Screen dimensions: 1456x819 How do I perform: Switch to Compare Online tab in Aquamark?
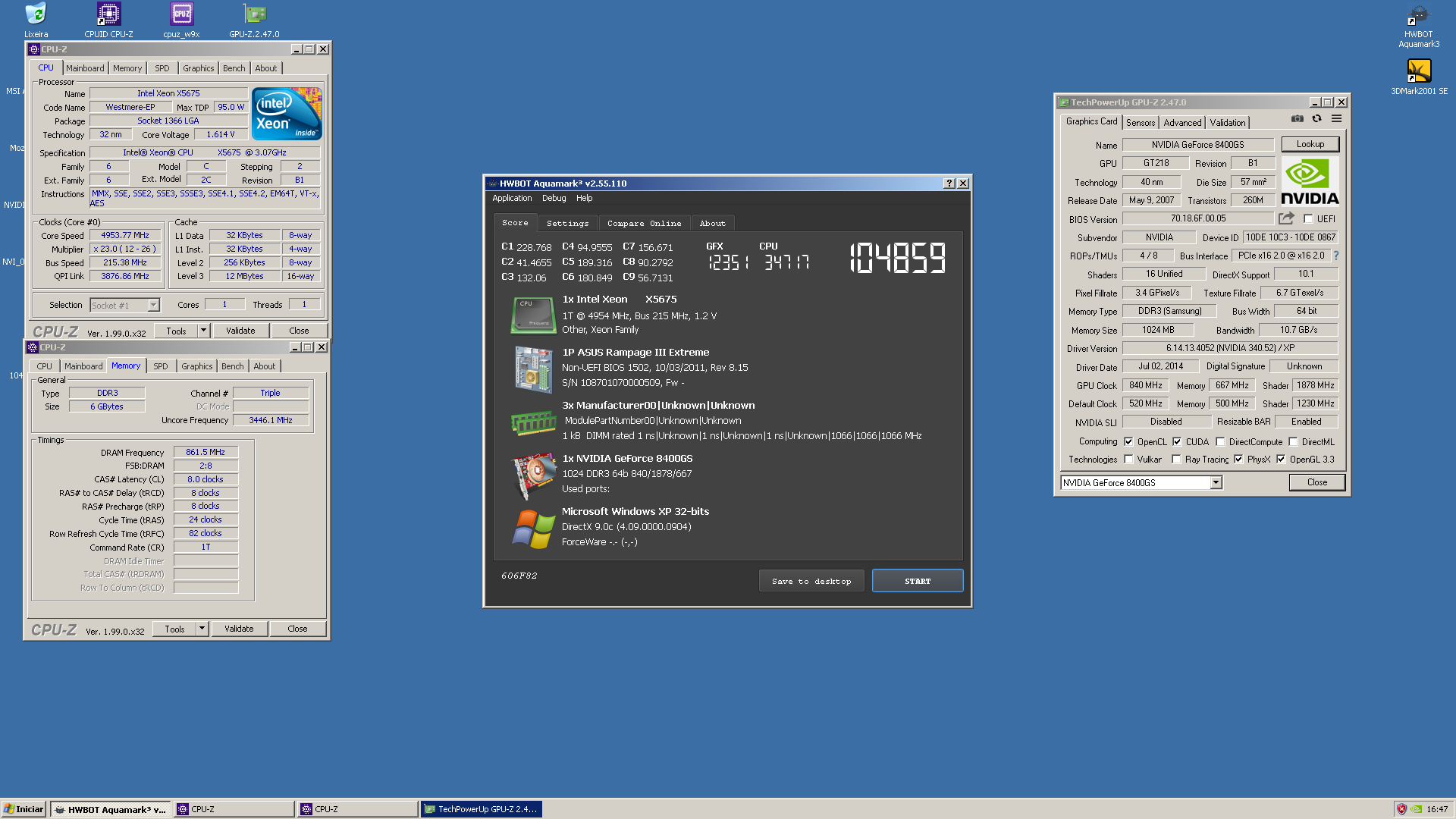pos(644,224)
